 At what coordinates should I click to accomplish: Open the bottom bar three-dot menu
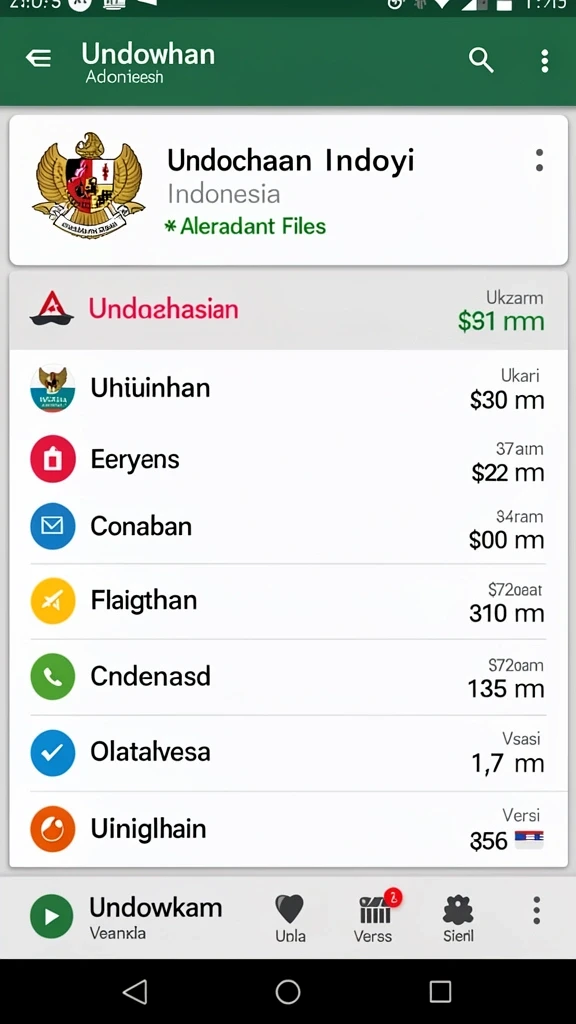click(x=536, y=910)
